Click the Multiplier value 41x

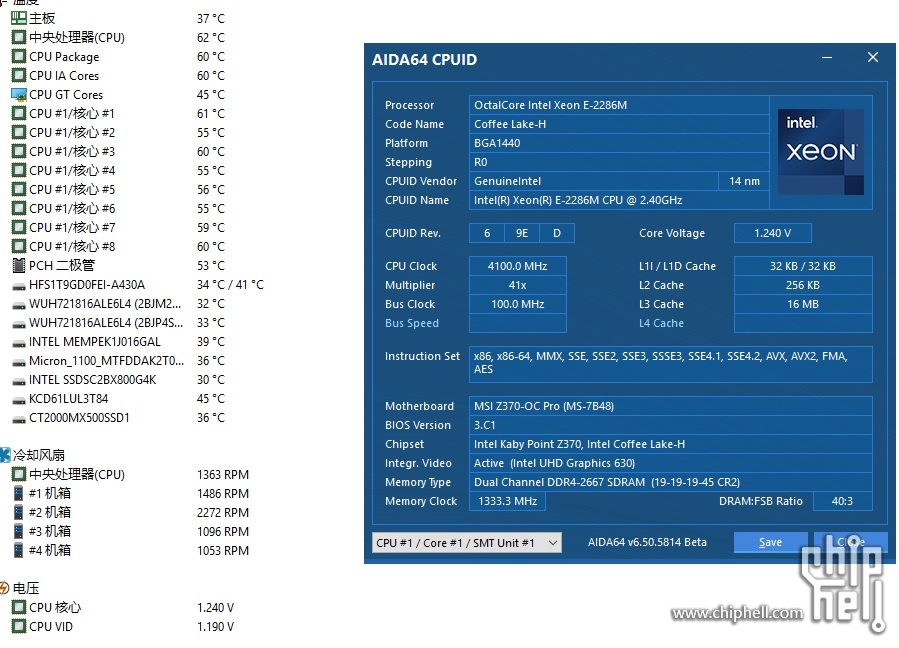click(518, 285)
